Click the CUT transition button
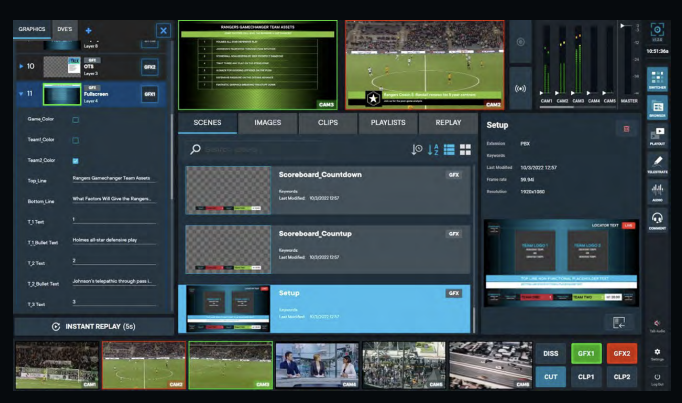This screenshot has width=682, height=403. 552,376
